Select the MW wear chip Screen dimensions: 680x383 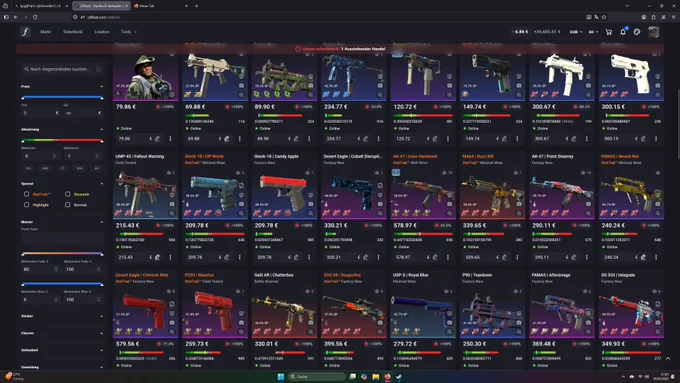click(x=45, y=168)
